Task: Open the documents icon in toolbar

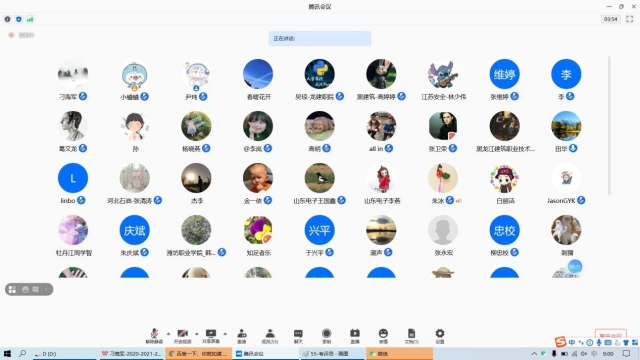Action: (411, 336)
